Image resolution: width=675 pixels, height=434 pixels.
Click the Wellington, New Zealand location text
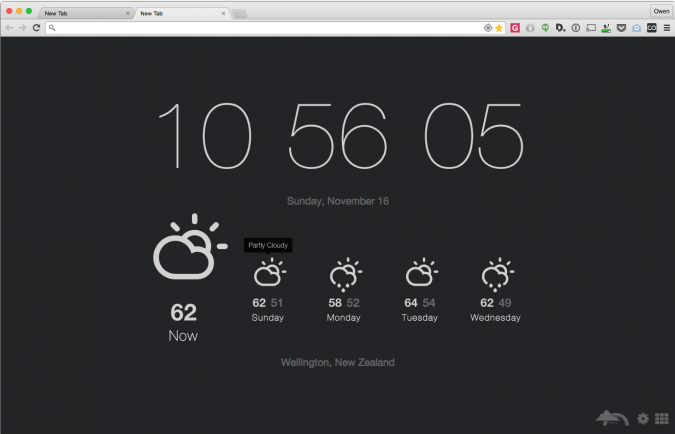pyautogui.click(x=337, y=362)
